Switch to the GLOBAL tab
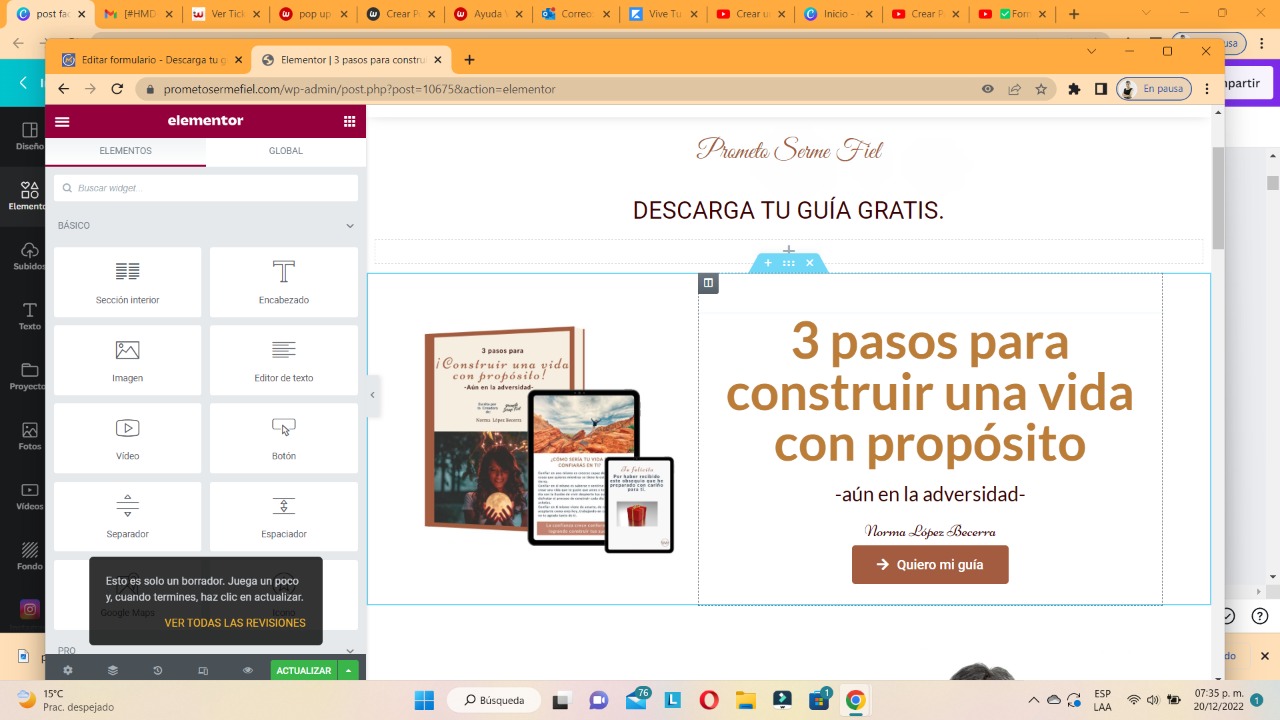This screenshot has width=1280, height=720. 285,151
